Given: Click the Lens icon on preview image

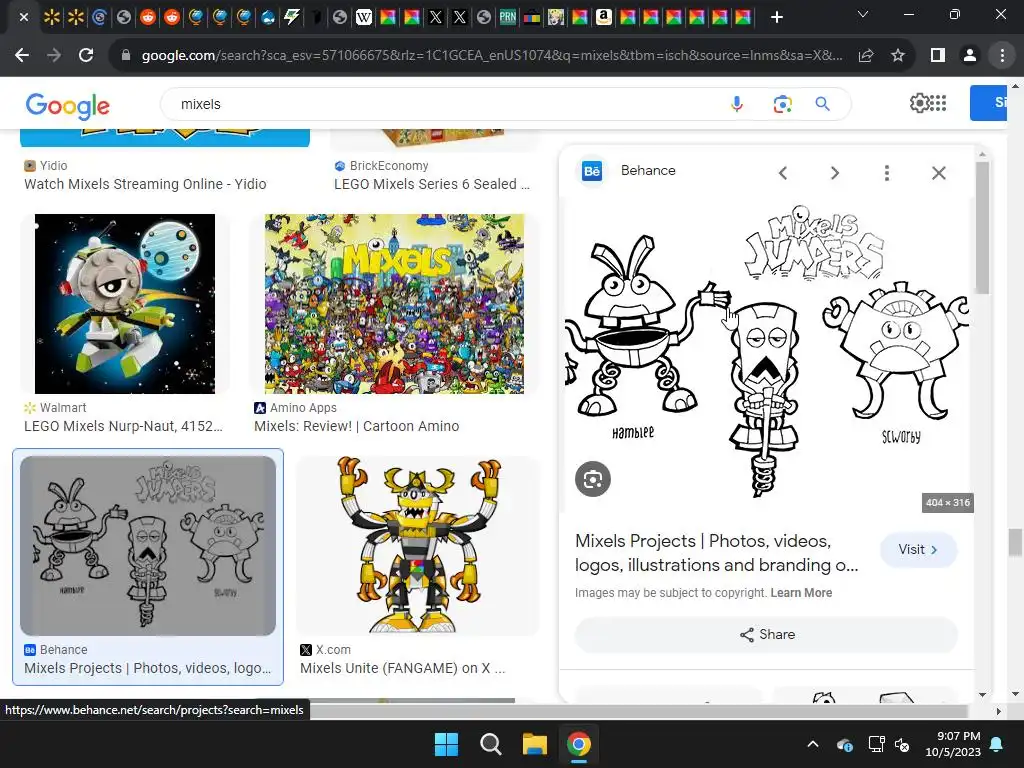Looking at the screenshot, I should tap(593, 479).
